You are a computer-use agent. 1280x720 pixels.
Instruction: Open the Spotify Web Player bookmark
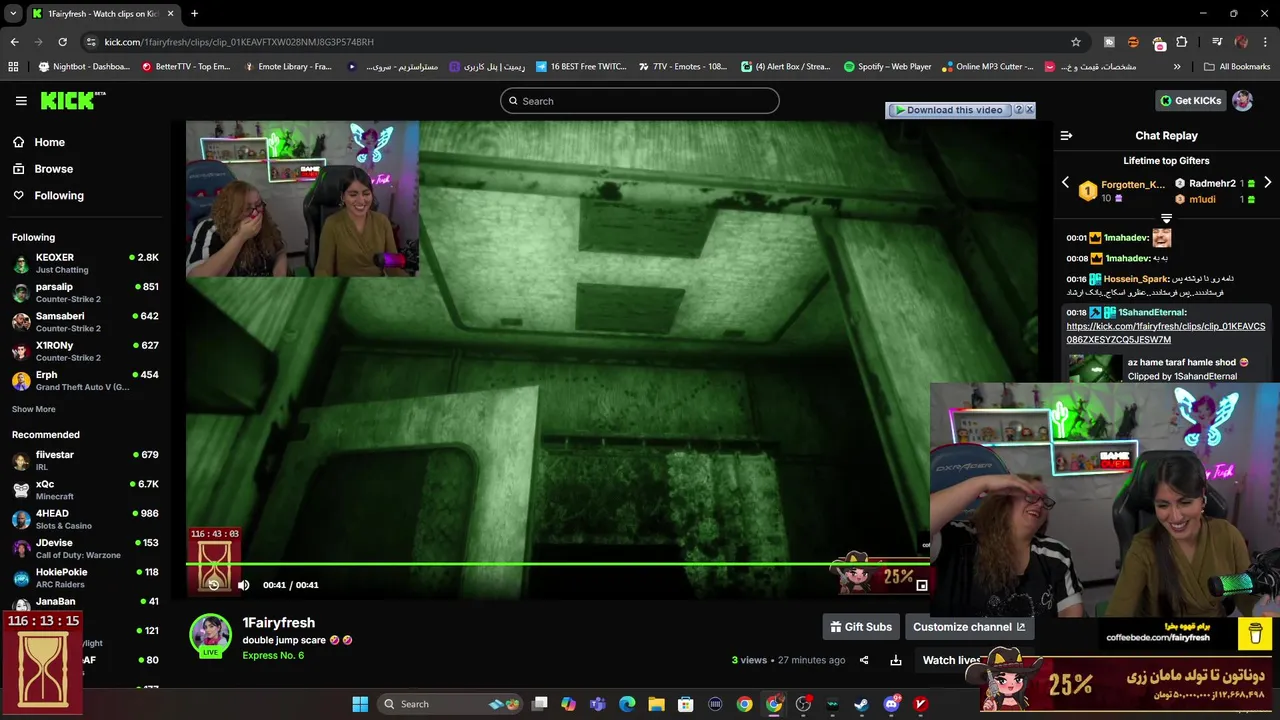pyautogui.click(x=887, y=67)
